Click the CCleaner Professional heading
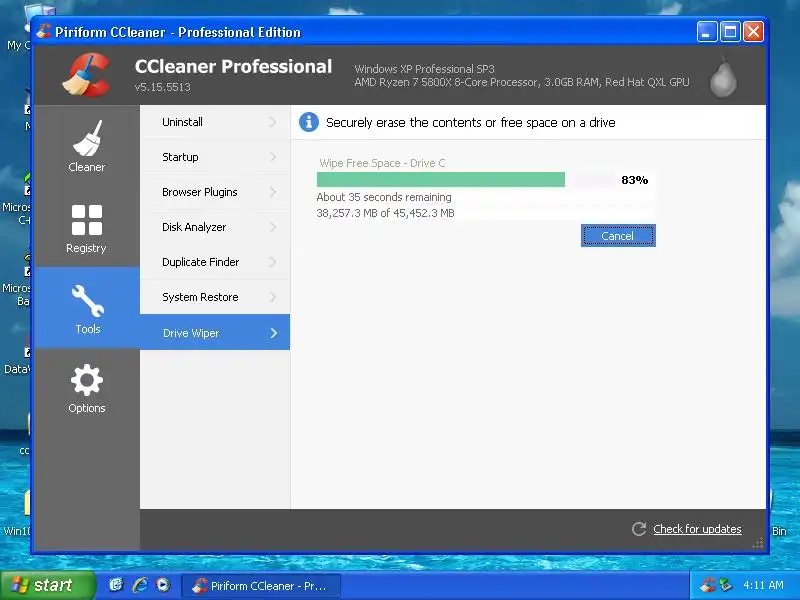Viewport: 800px width, 600px height. pyautogui.click(x=233, y=66)
